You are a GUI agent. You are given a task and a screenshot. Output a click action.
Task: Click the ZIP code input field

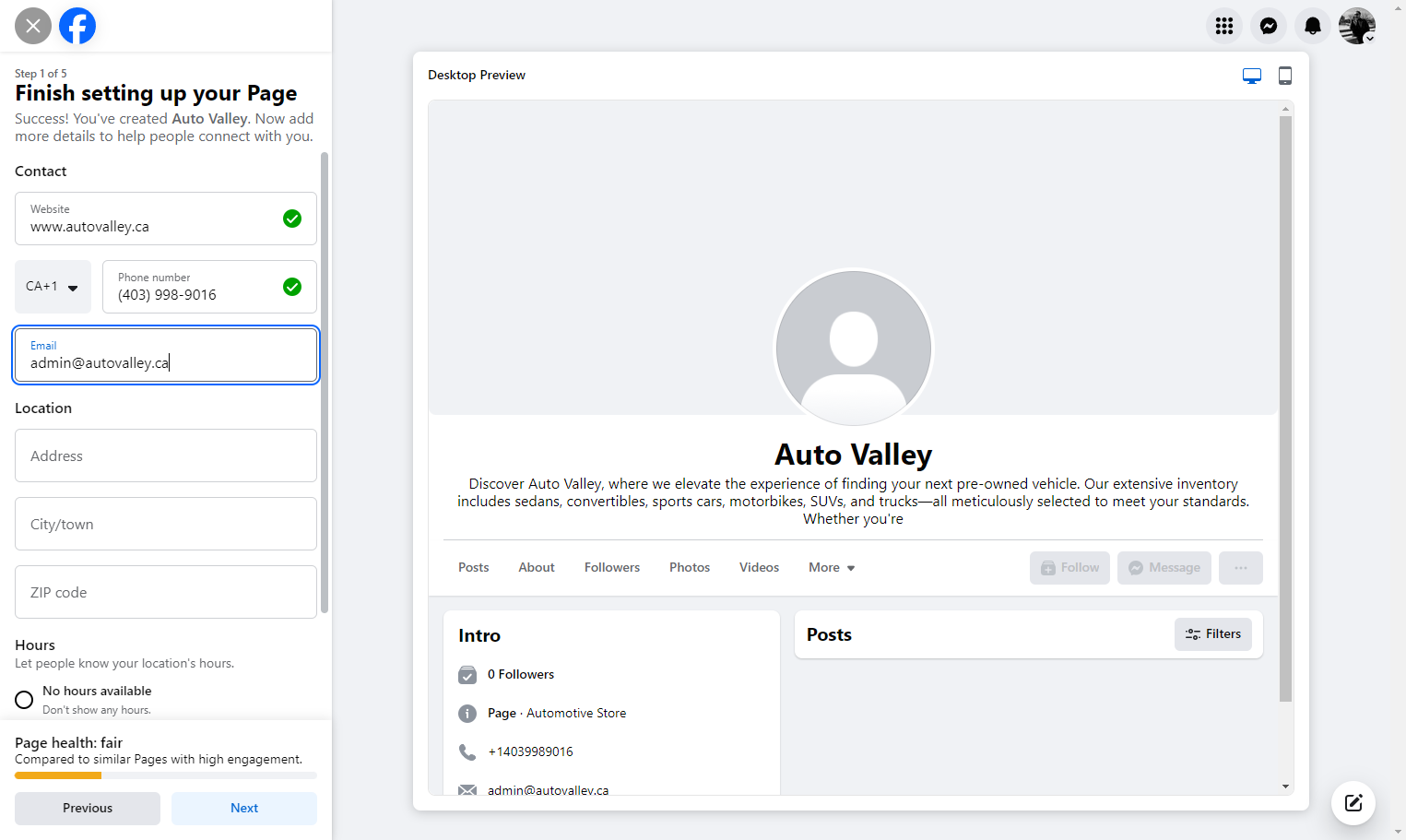tap(166, 592)
